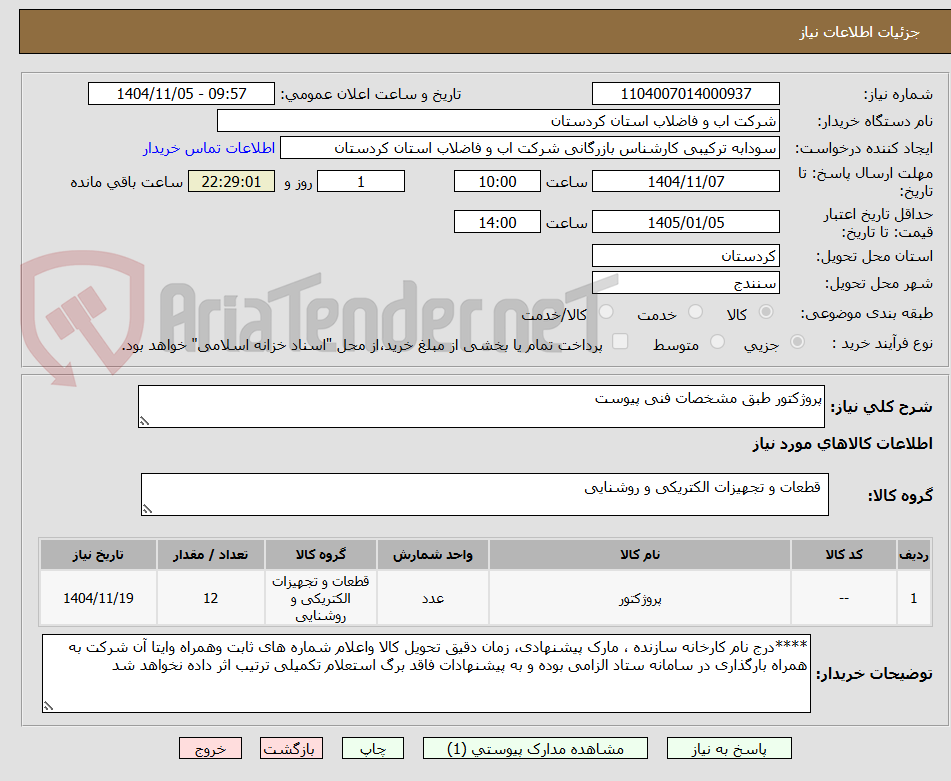Click the remaining days field showing 1

(x=361, y=181)
